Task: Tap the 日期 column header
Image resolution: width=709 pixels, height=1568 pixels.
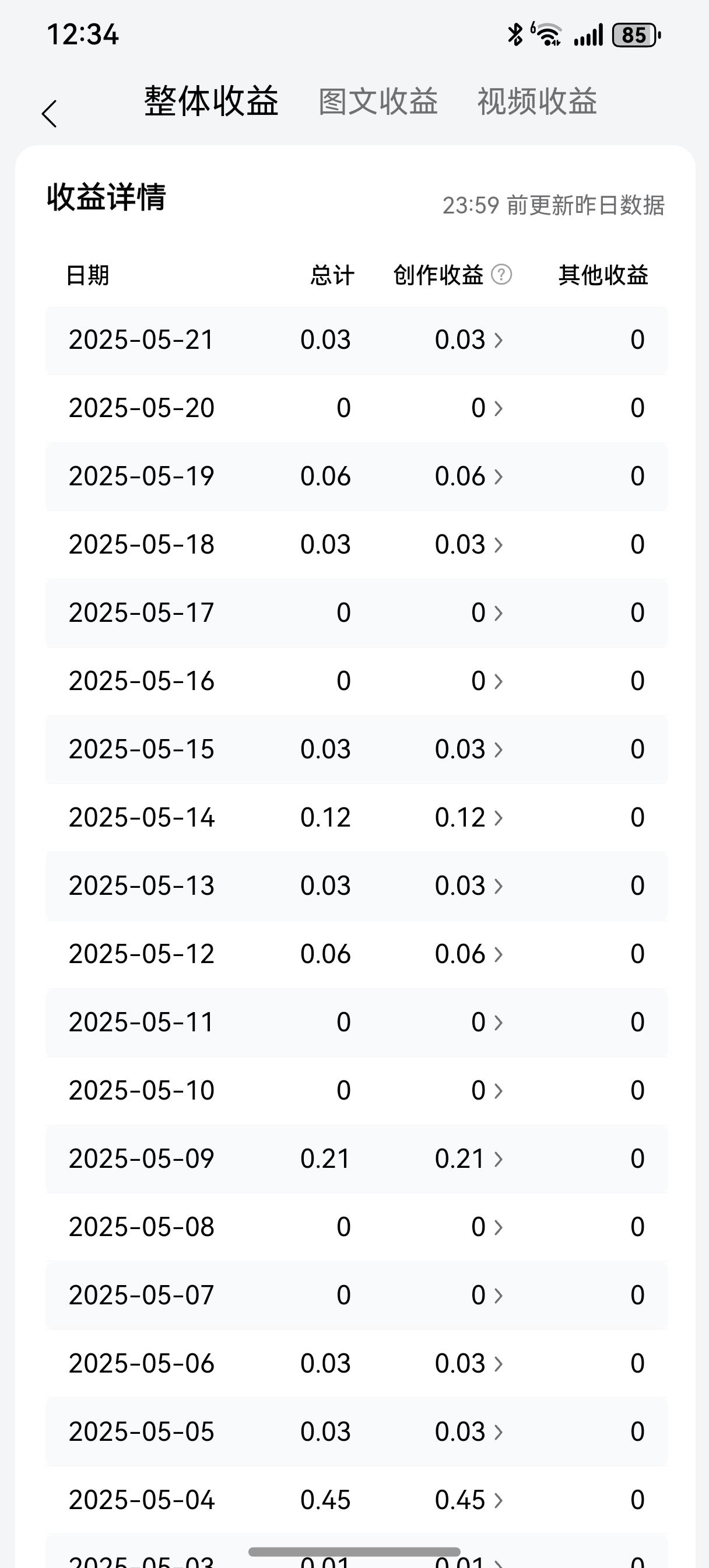Action: point(87,275)
